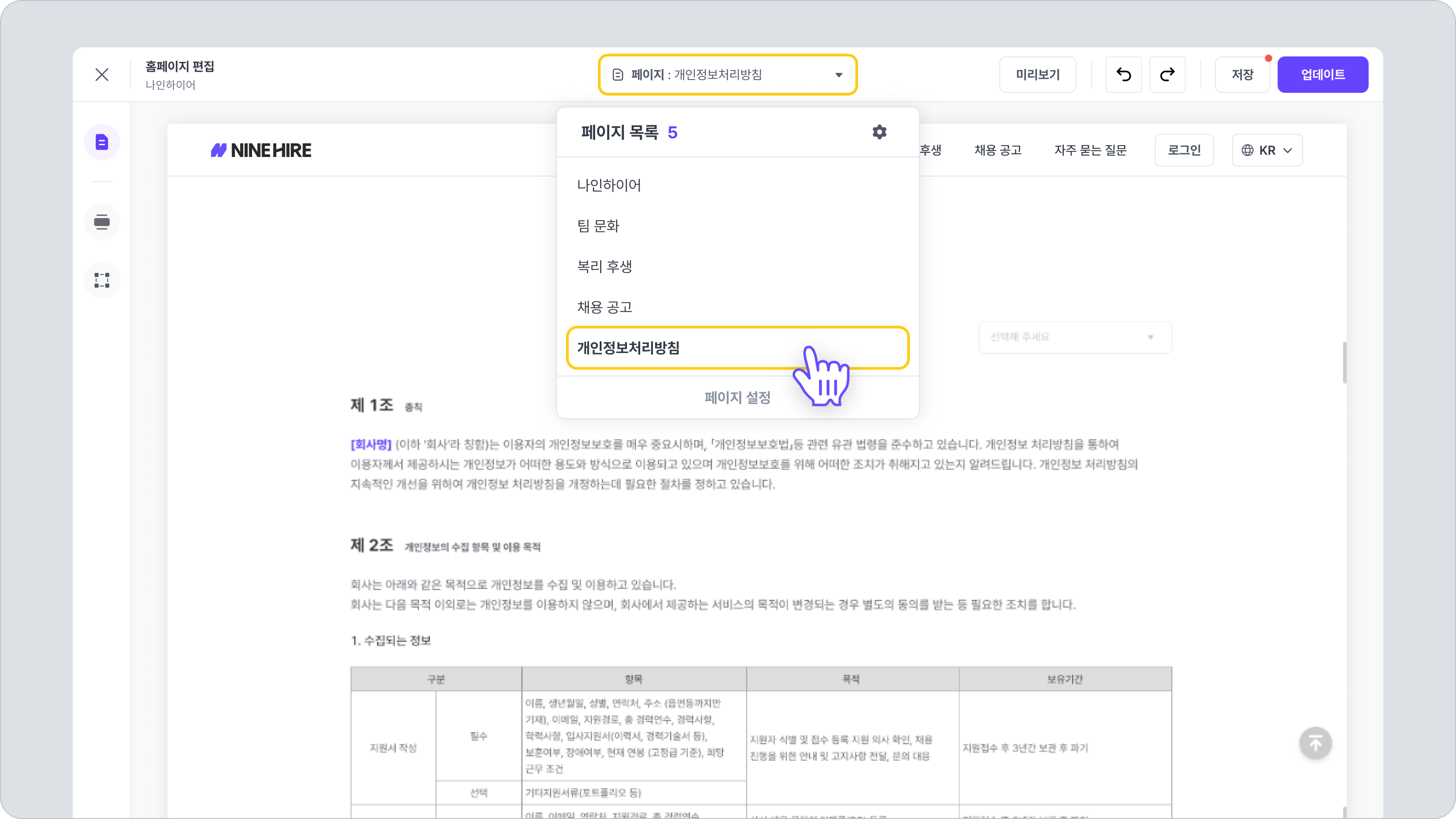1456x819 pixels.
Task: Click the 업데이트 button
Action: (1322, 75)
